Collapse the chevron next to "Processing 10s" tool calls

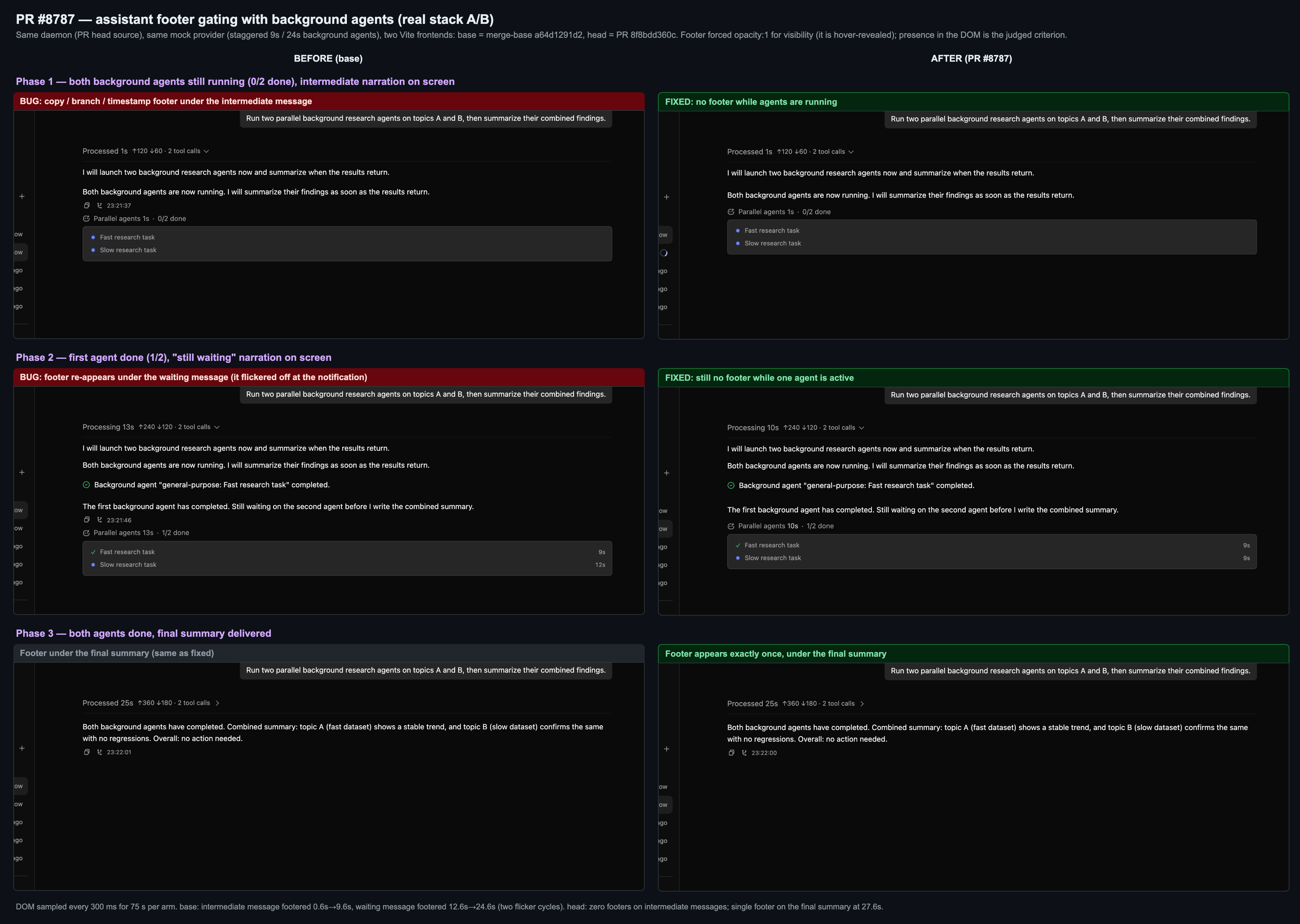coord(861,427)
